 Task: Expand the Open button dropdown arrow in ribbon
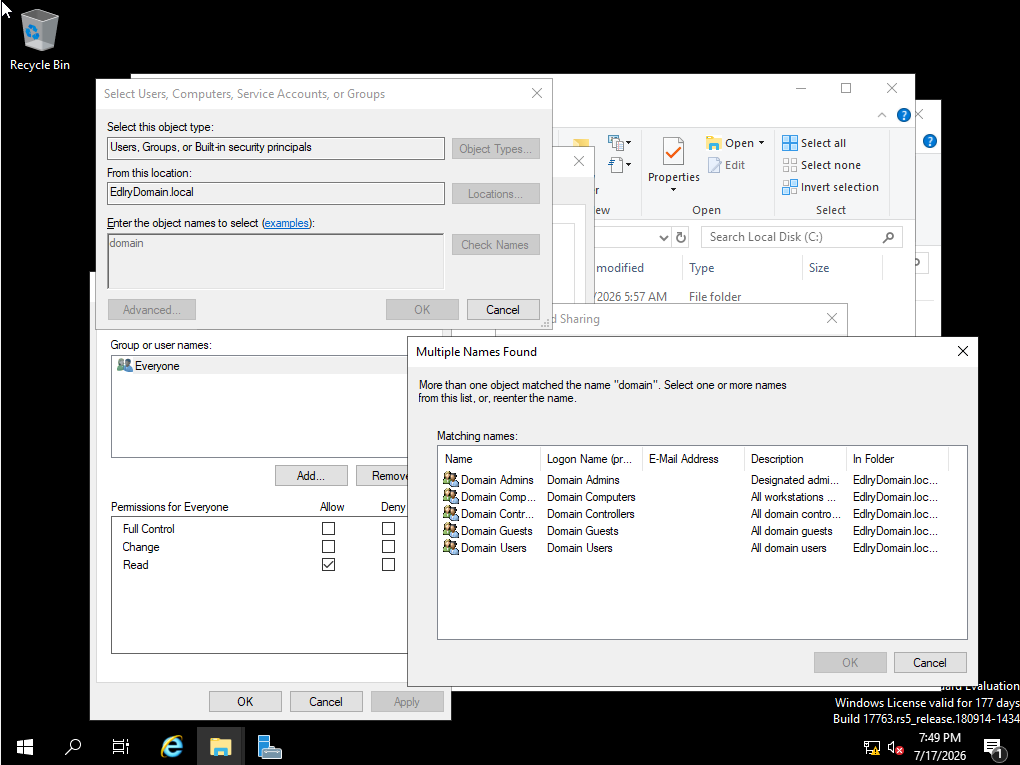click(x=761, y=143)
